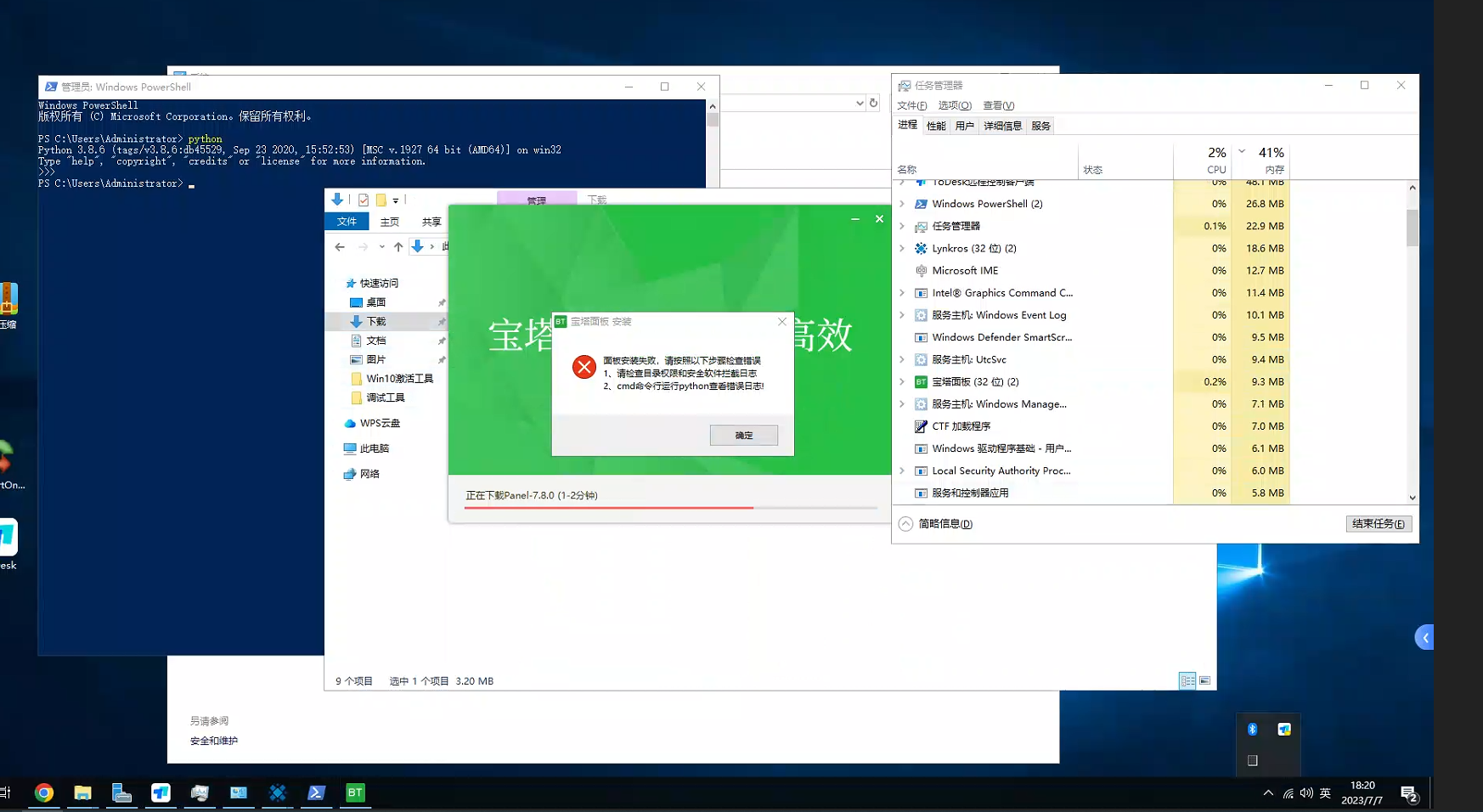The image size is (1483, 812).
Task: Expand Windows PowerShell (2) process group
Action: tap(902, 204)
